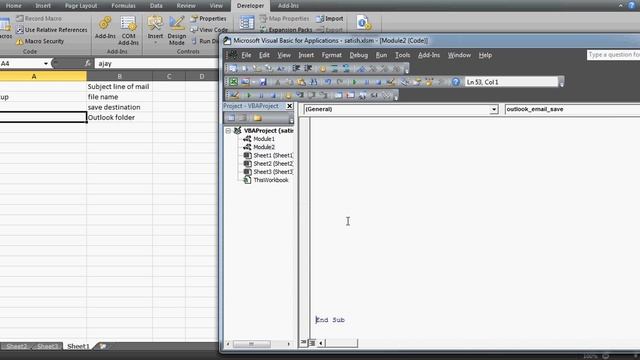Viewport: 640px width, 360px height.
Task: Click Project panel horizontal scrollbar thumb
Action: [x=251, y=344]
